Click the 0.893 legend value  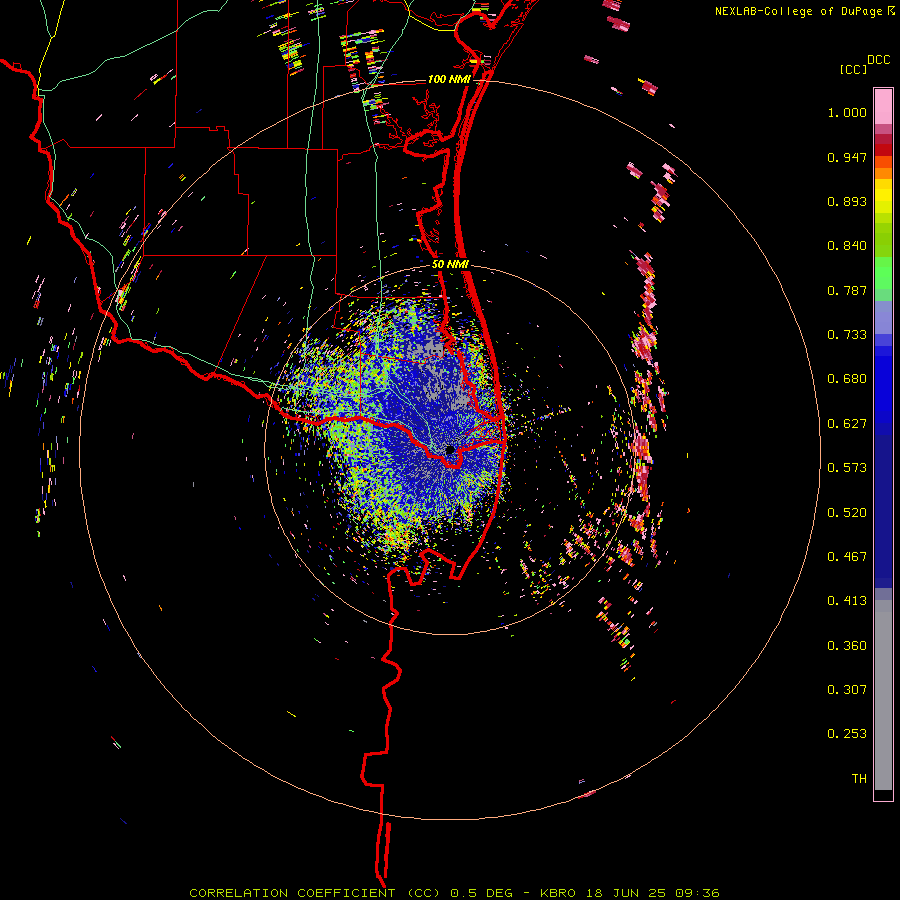[847, 201]
